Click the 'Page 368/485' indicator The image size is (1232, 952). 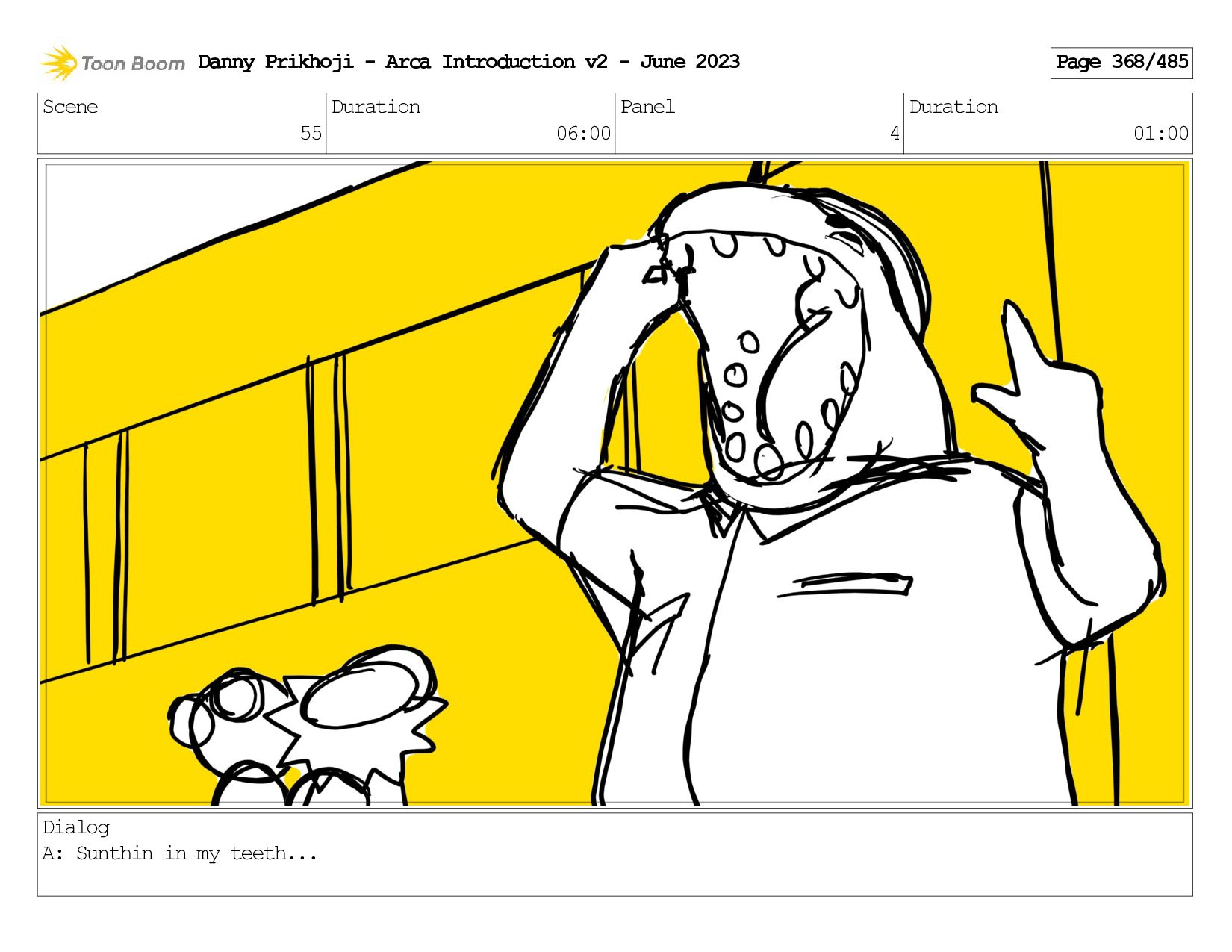[1121, 63]
